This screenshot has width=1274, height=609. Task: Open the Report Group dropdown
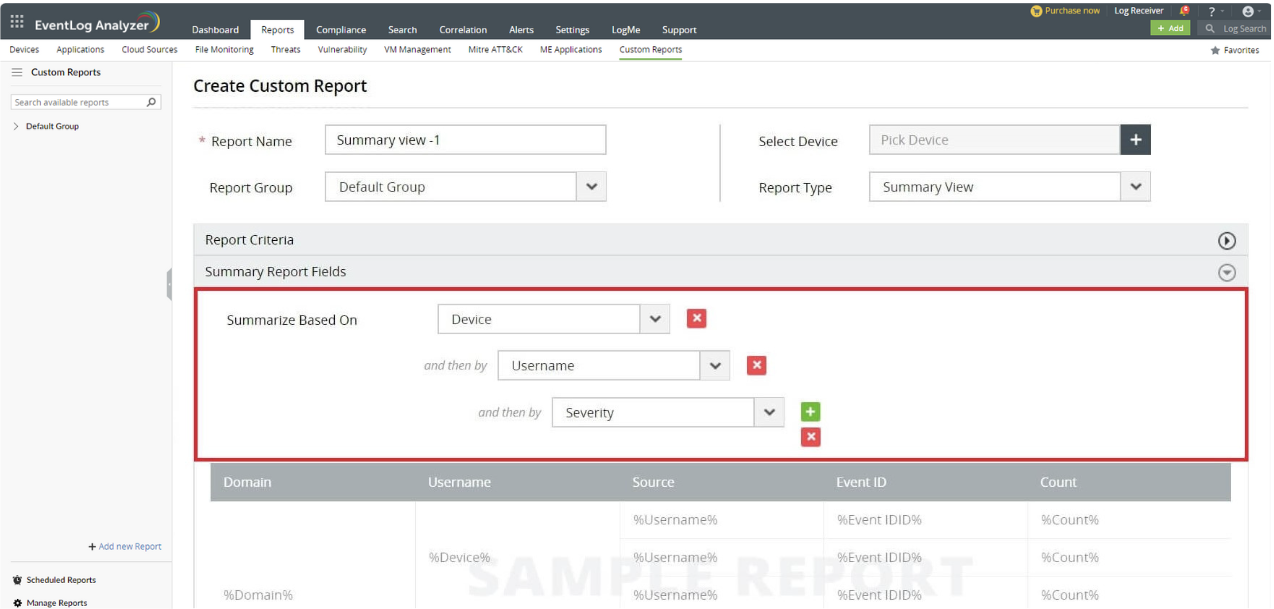point(591,187)
